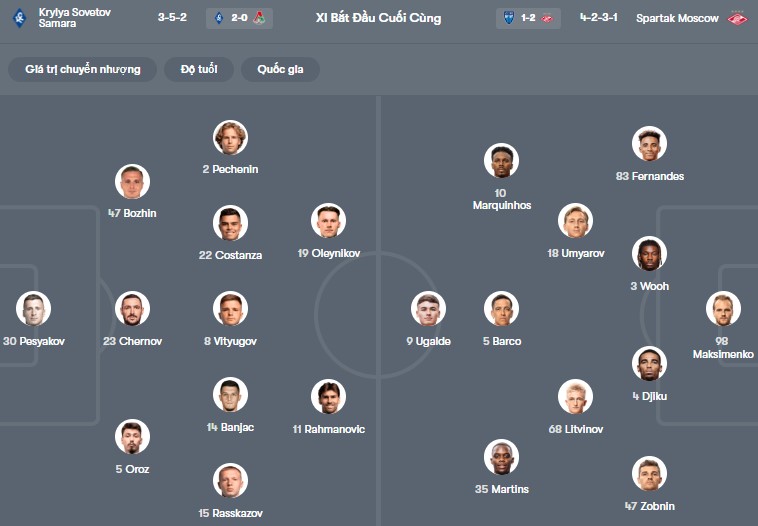Click the Spartak Moscow club crest

point(738,18)
